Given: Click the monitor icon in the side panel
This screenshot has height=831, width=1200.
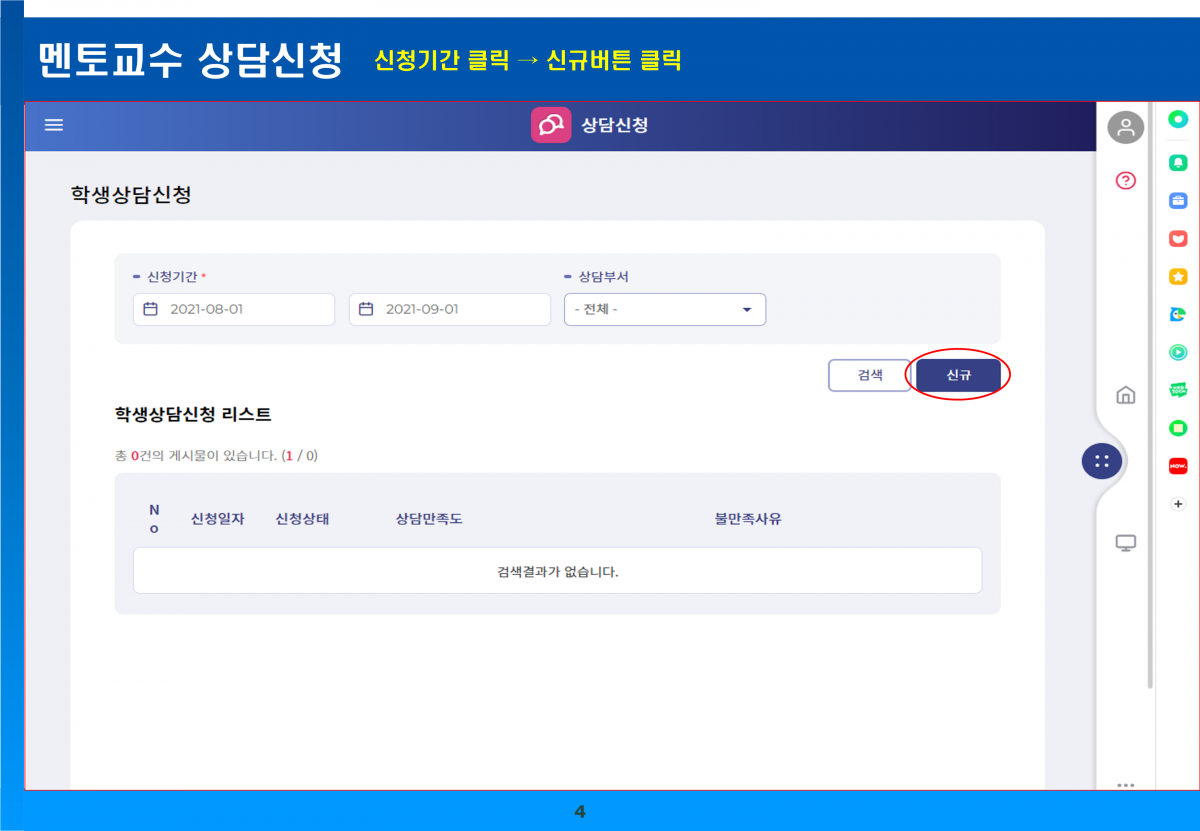Looking at the screenshot, I should 1126,544.
